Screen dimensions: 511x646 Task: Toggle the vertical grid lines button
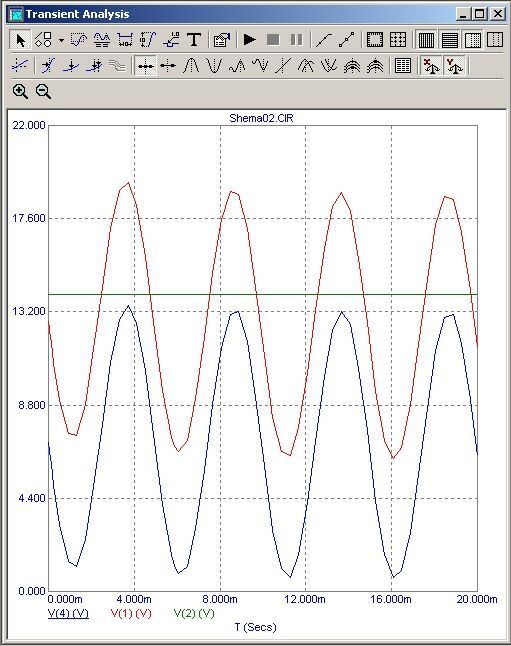pyautogui.click(x=426, y=40)
